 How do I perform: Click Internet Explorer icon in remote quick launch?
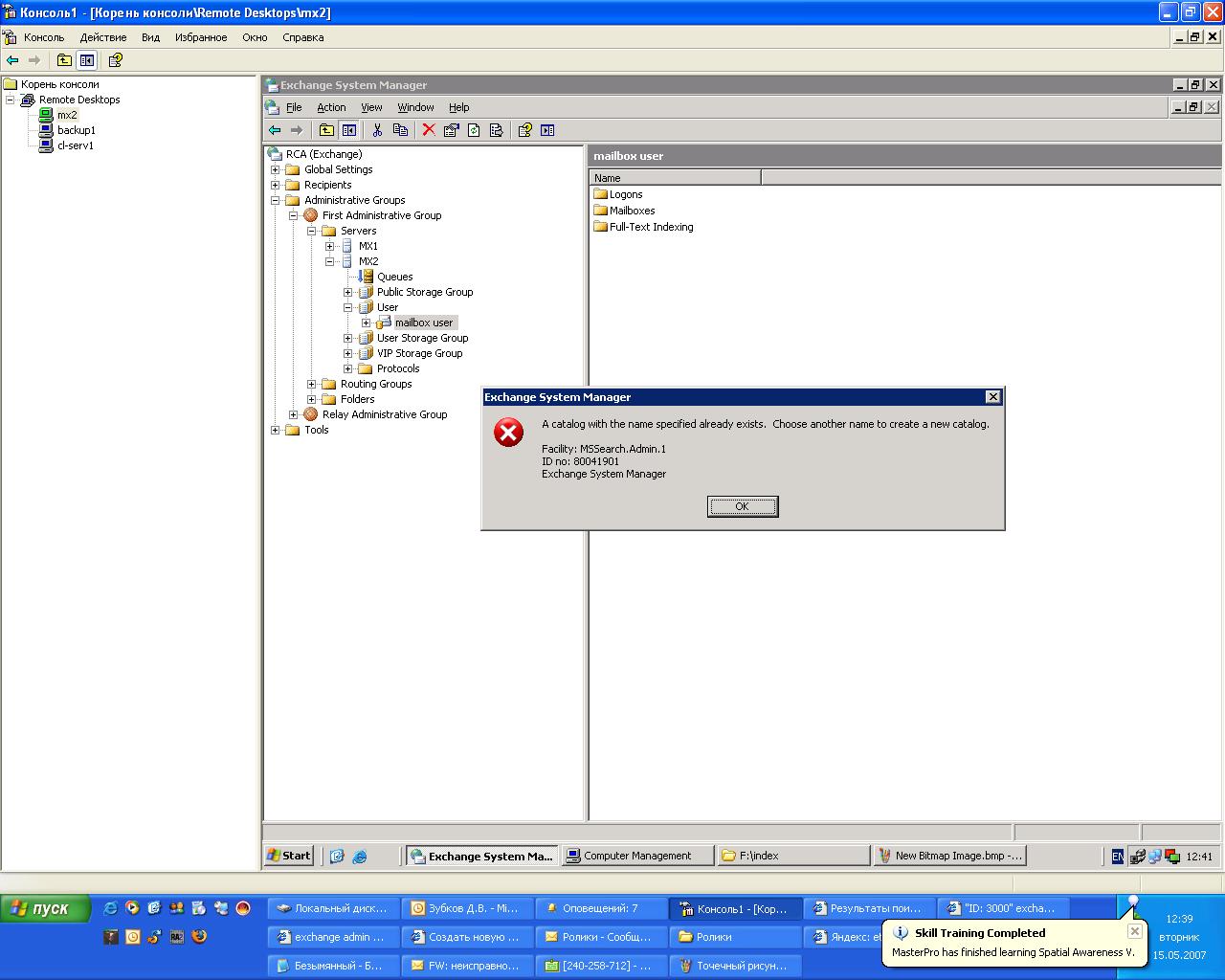coord(360,857)
